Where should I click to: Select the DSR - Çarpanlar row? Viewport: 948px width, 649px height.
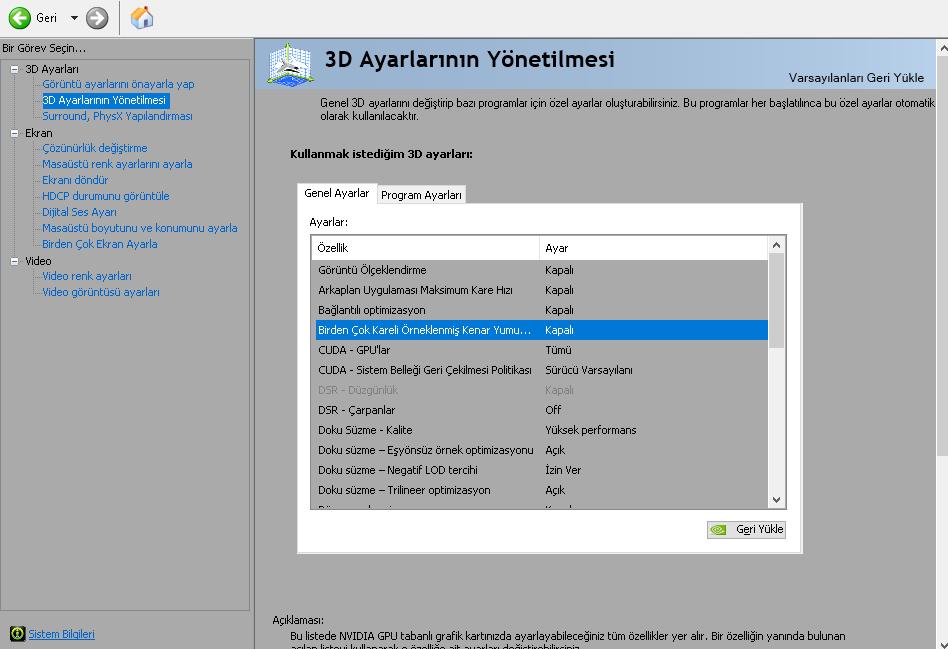[540, 410]
